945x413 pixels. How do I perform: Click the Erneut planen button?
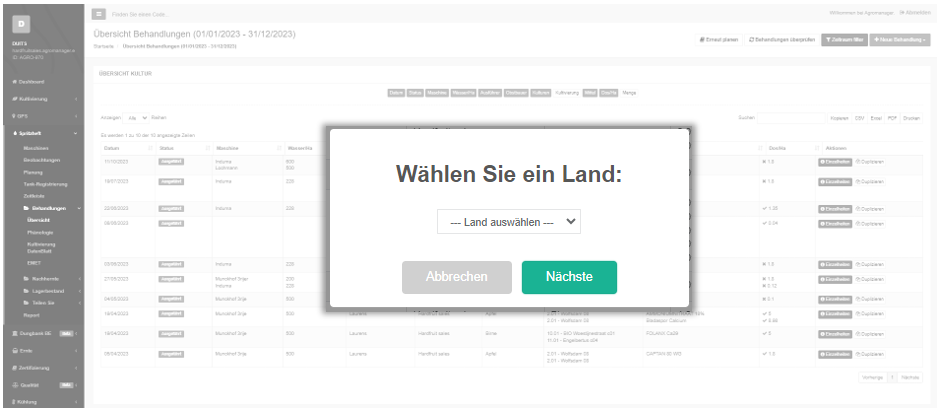point(718,40)
